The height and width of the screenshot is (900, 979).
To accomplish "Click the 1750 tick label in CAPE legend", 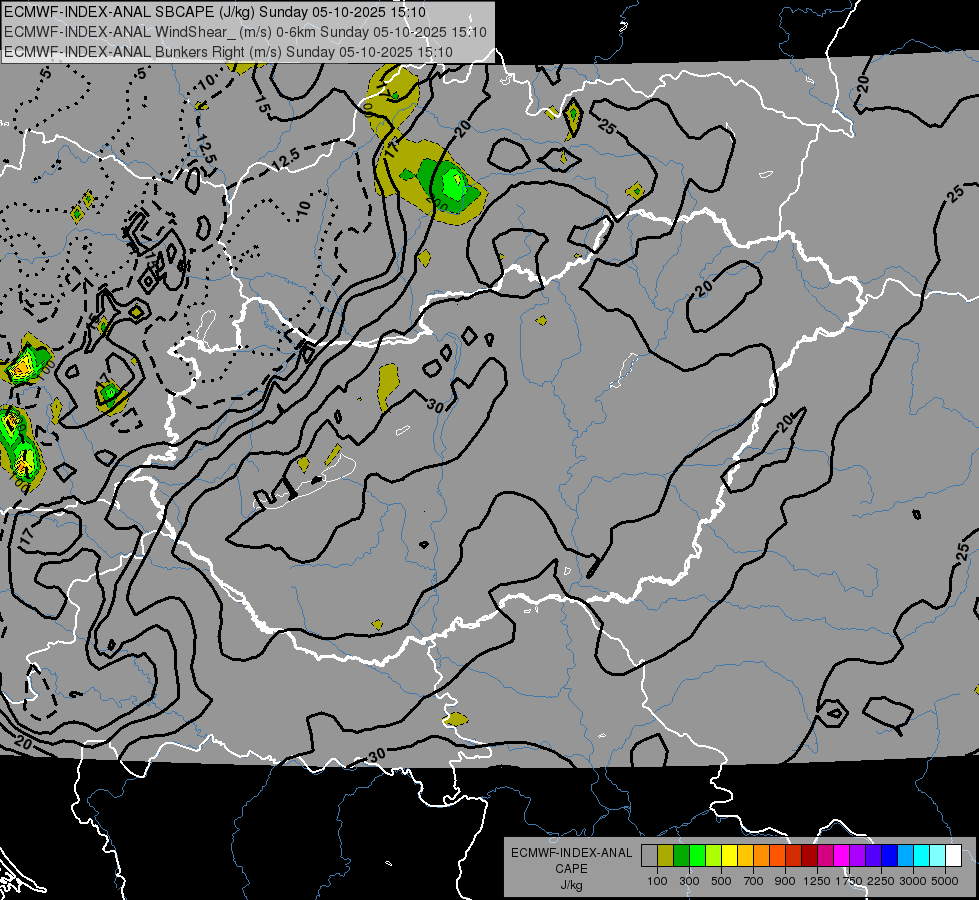I will pyautogui.click(x=849, y=881).
